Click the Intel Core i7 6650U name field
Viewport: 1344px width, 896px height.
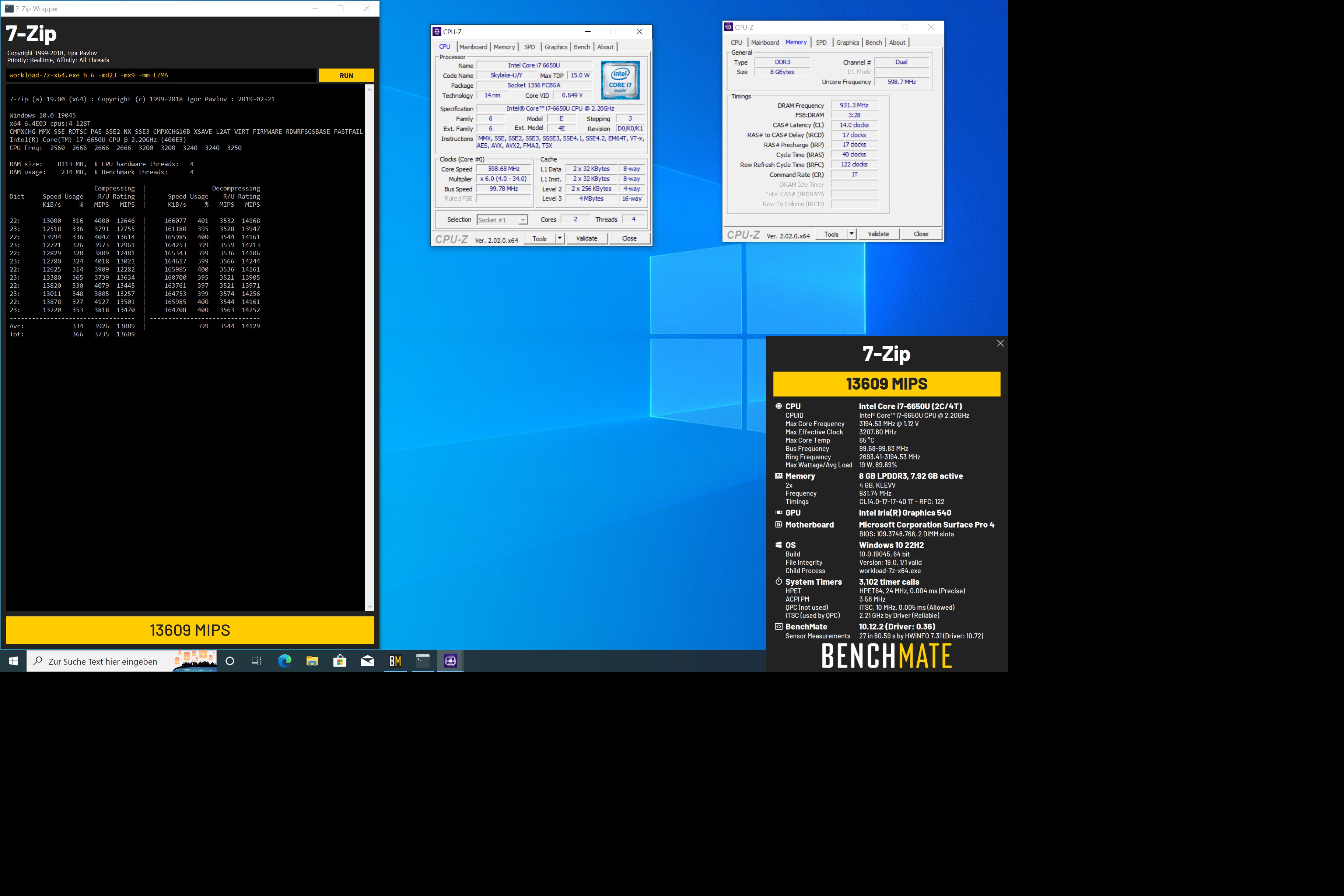534,66
